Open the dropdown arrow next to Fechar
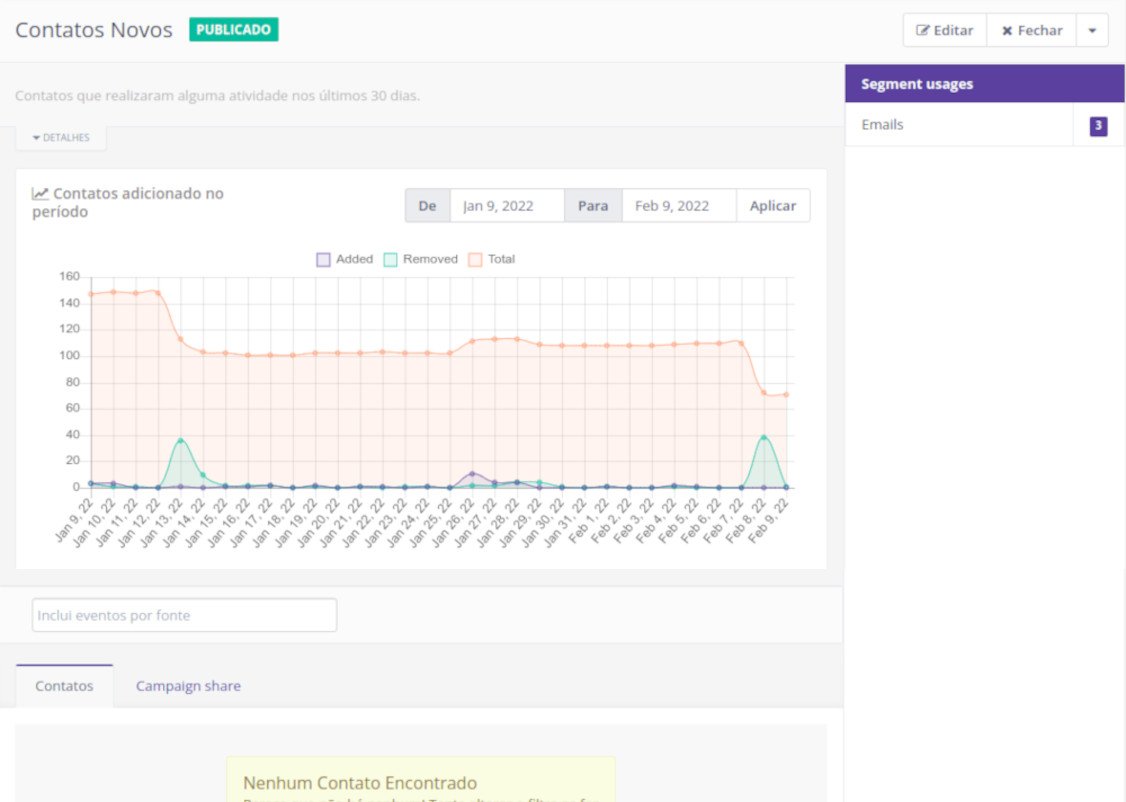1126x802 pixels. click(1092, 31)
